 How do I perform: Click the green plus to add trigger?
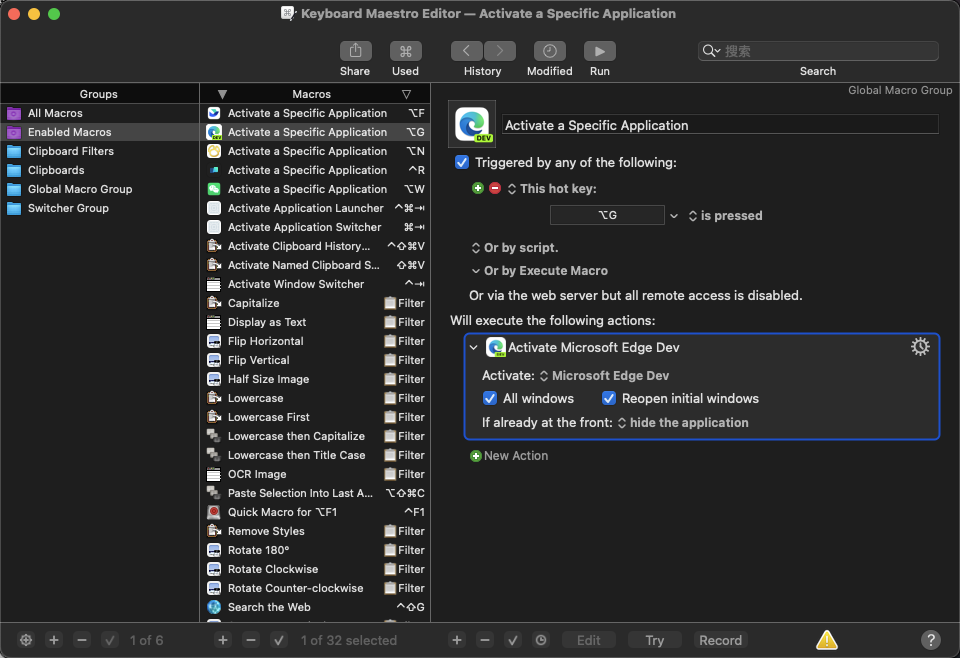point(477,189)
